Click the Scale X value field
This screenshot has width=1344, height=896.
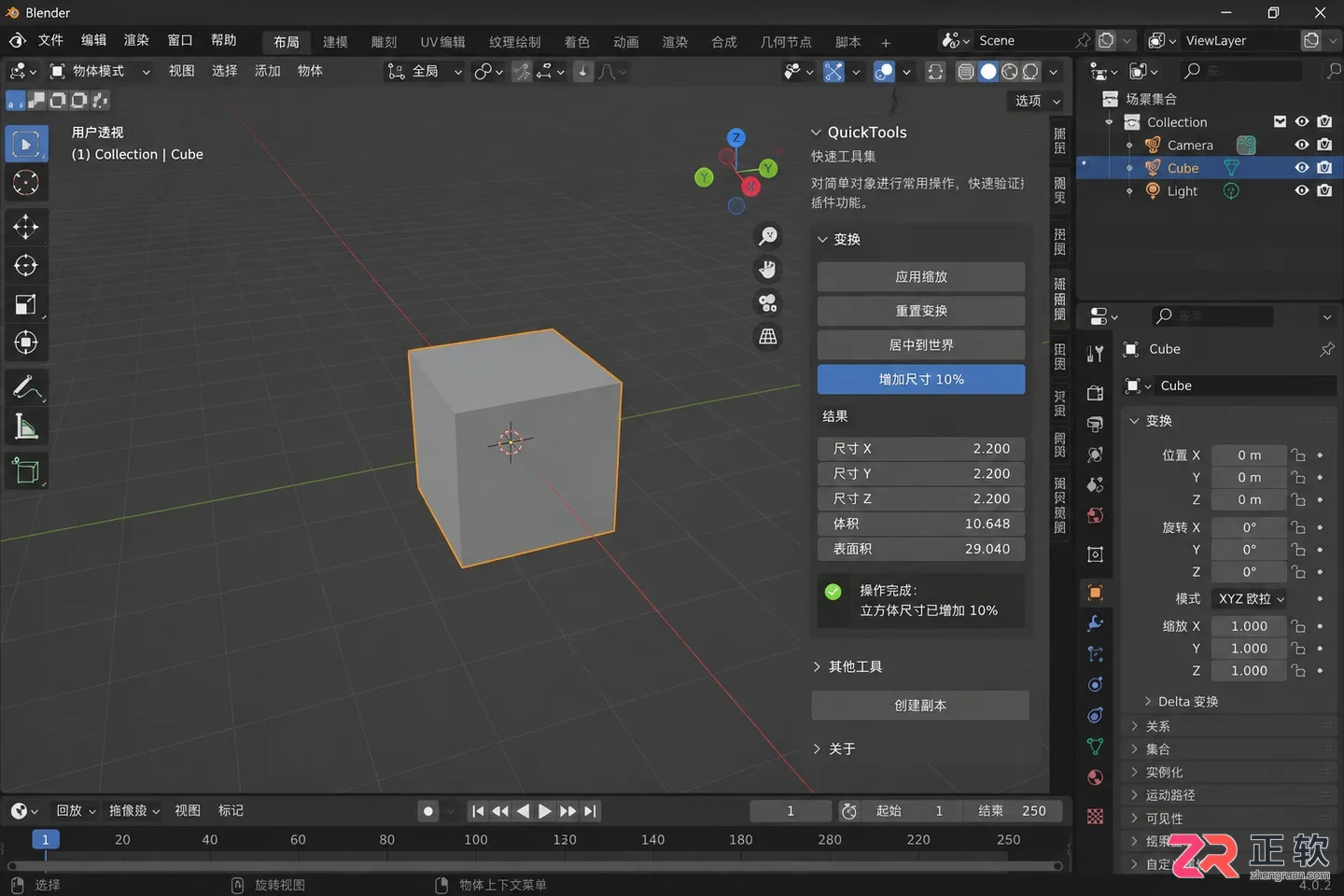click(1249, 626)
